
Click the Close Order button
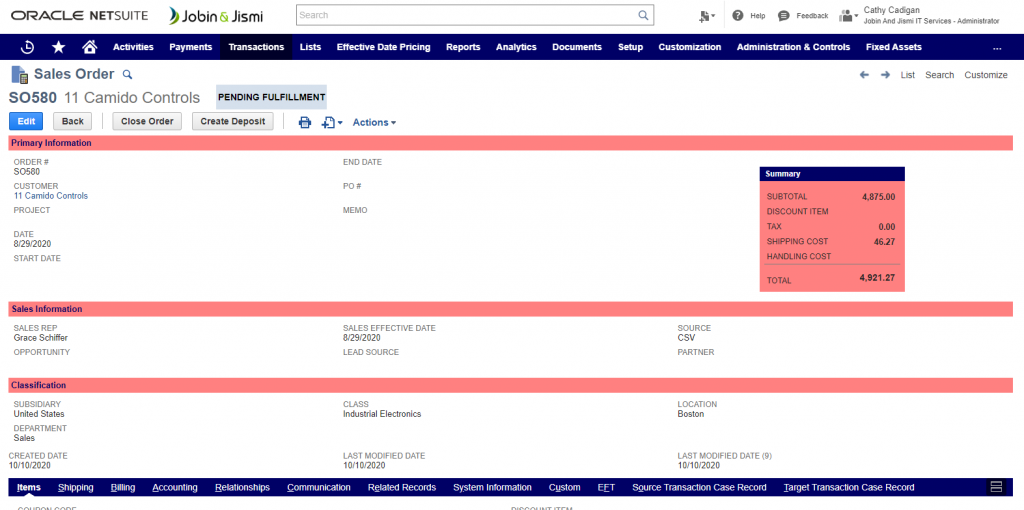[x=147, y=121]
